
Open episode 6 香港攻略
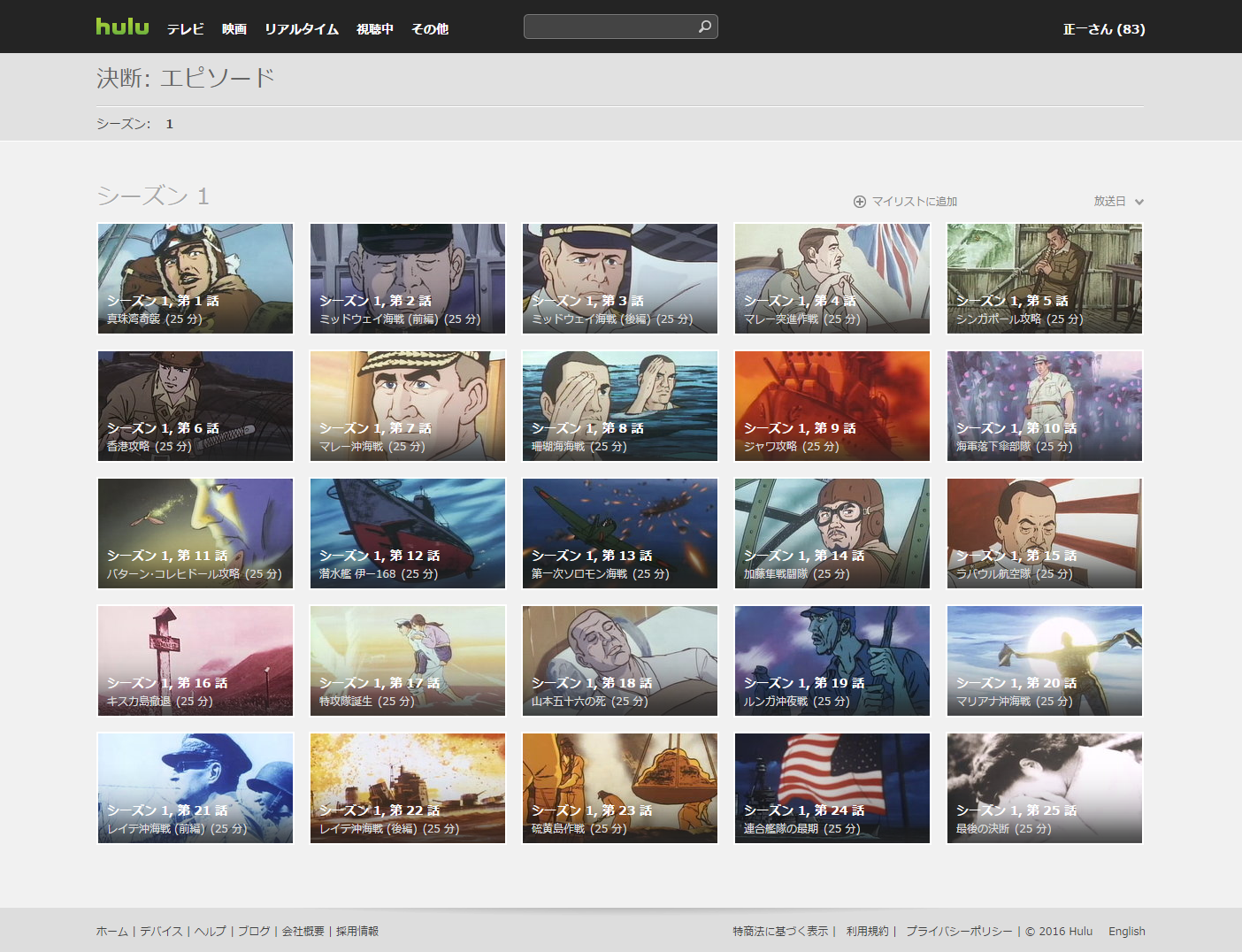[195, 406]
